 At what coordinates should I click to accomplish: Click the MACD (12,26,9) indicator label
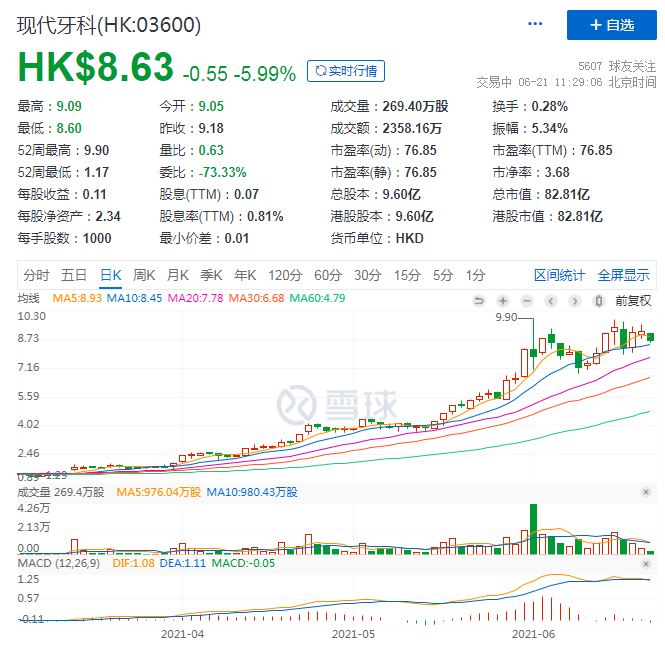(x=59, y=563)
